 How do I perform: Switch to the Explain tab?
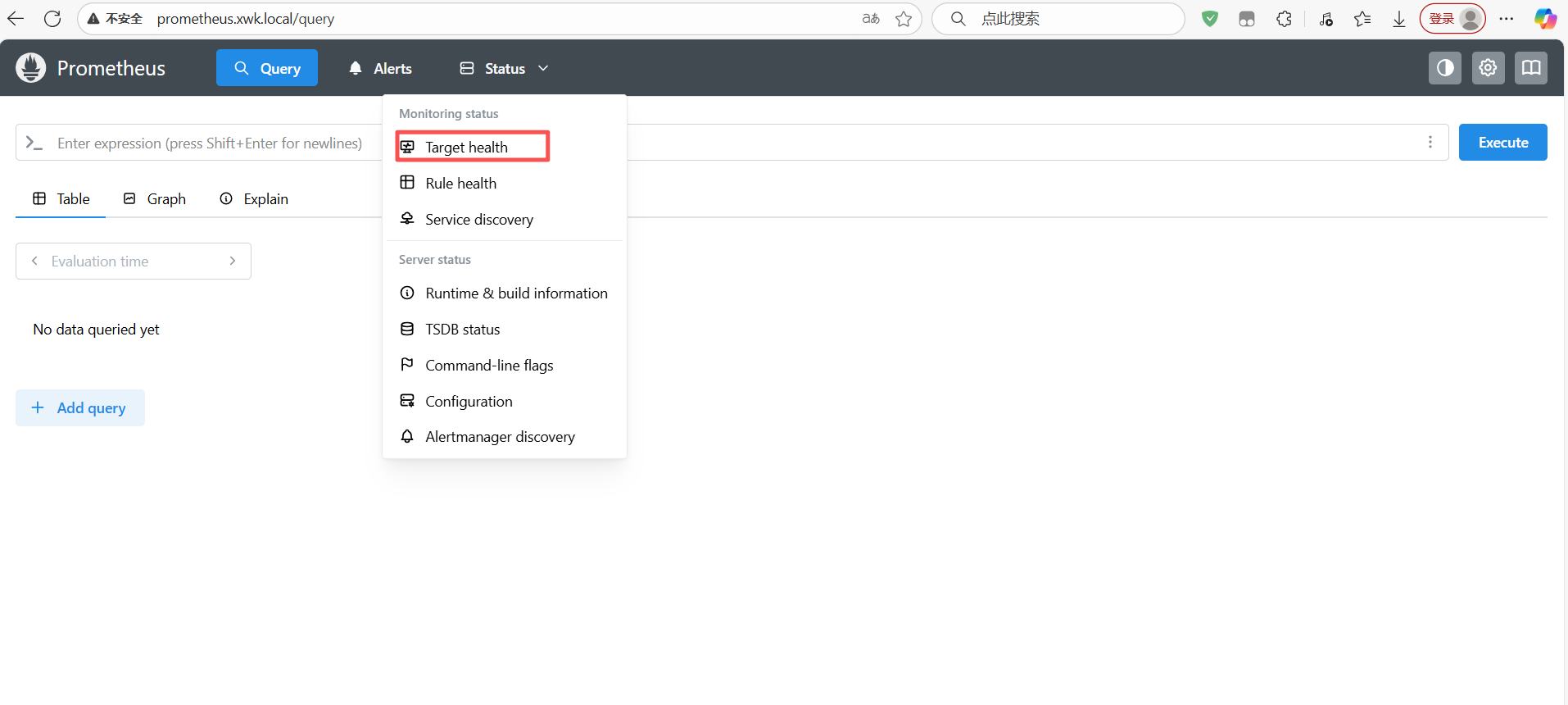tap(254, 198)
